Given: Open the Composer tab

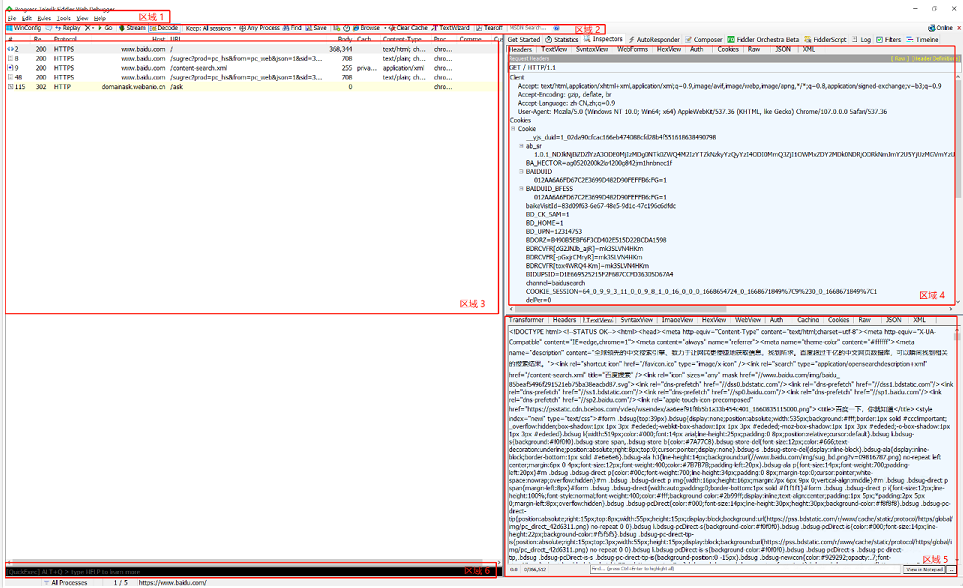Looking at the screenshot, I should coord(704,39).
